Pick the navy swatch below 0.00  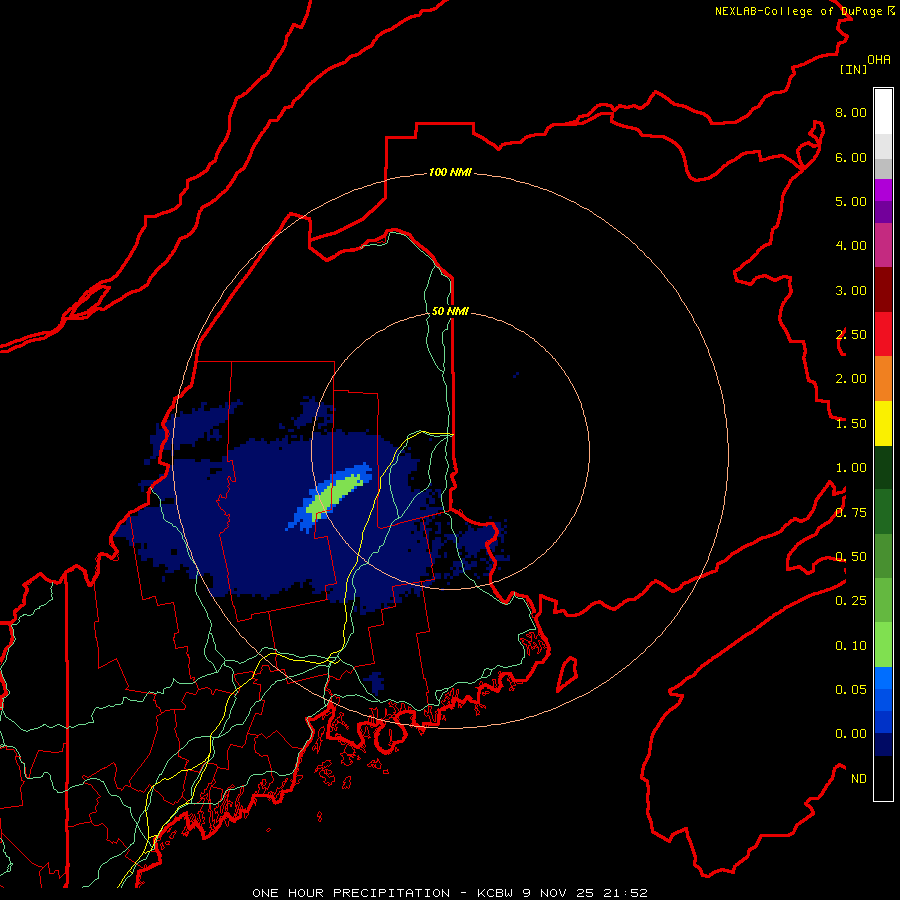(x=883, y=744)
